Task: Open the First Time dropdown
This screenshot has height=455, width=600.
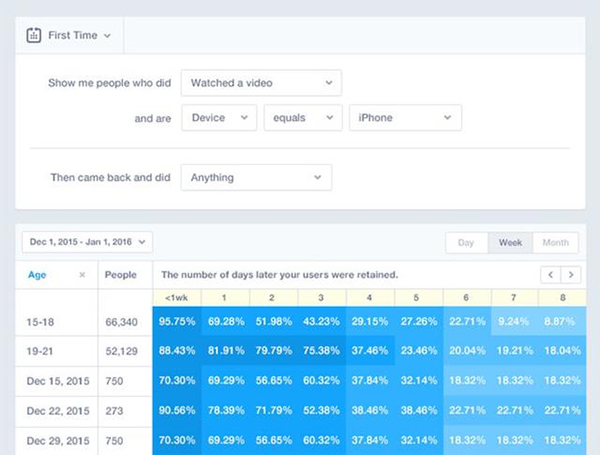Action: pos(78,35)
